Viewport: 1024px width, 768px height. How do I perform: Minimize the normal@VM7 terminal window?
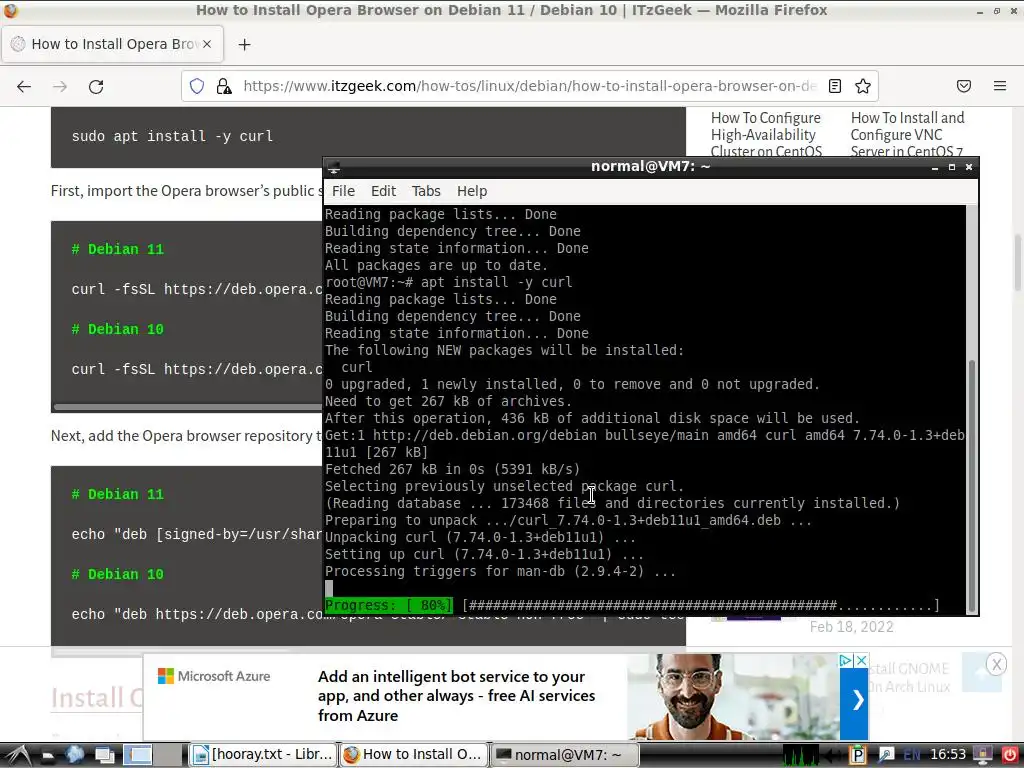tap(935, 167)
